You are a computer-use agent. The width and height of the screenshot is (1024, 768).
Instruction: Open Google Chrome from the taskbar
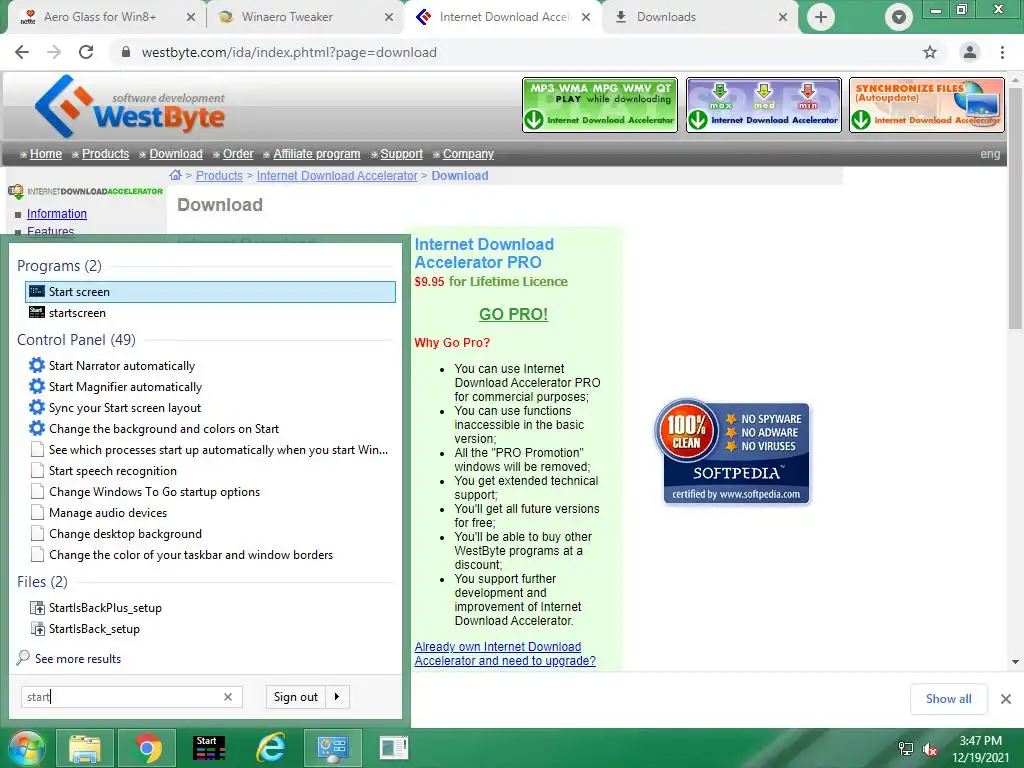pos(148,748)
